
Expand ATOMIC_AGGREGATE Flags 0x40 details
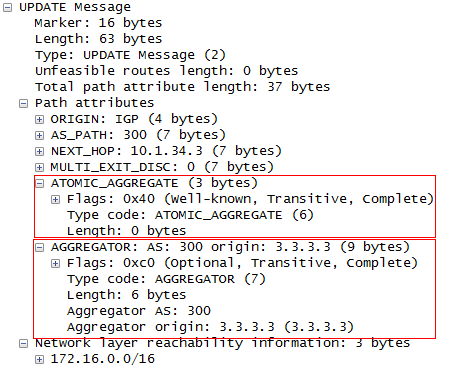tap(55, 200)
